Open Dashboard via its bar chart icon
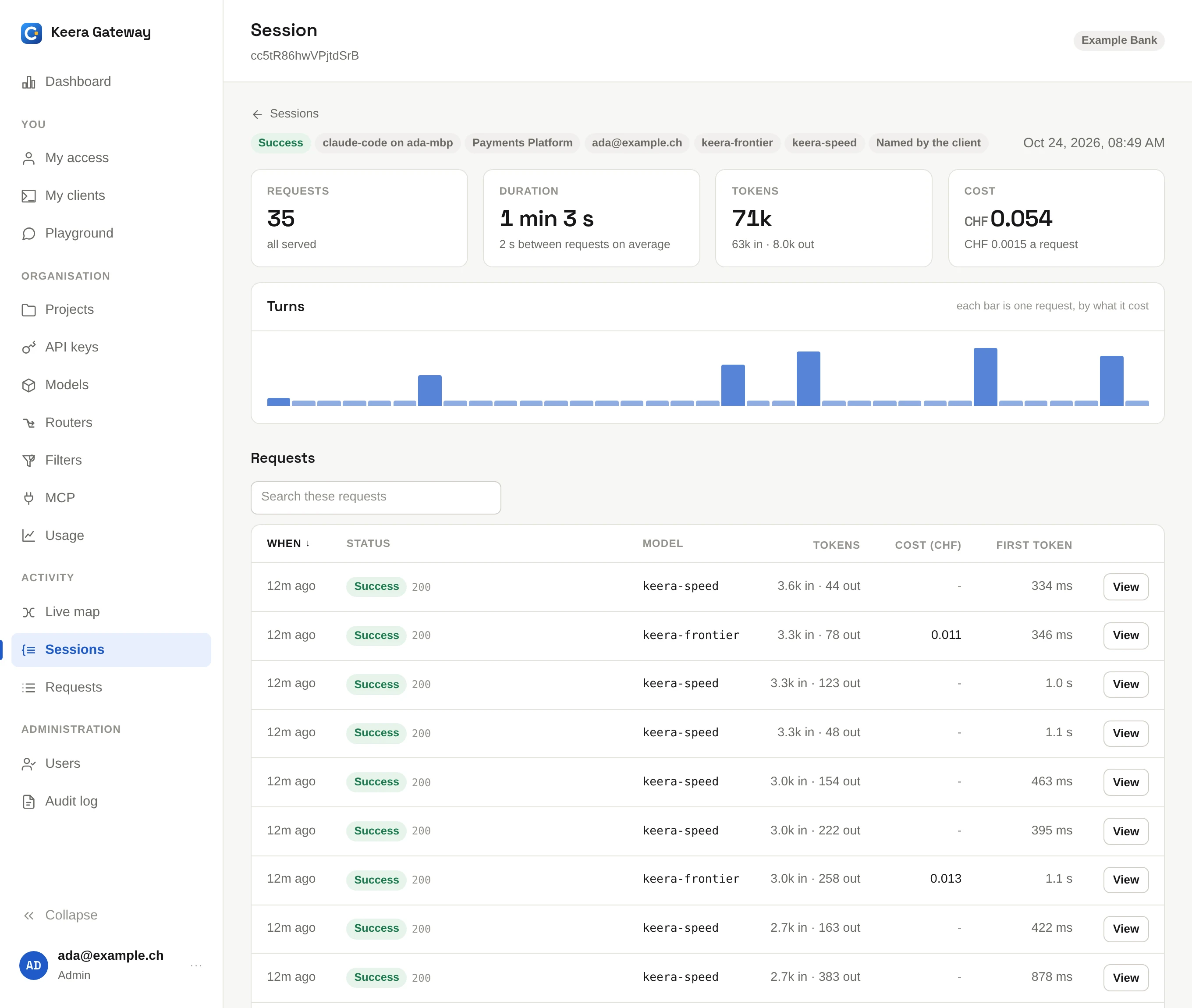The height and width of the screenshot is (1008, 1192). tap(28, 82)
